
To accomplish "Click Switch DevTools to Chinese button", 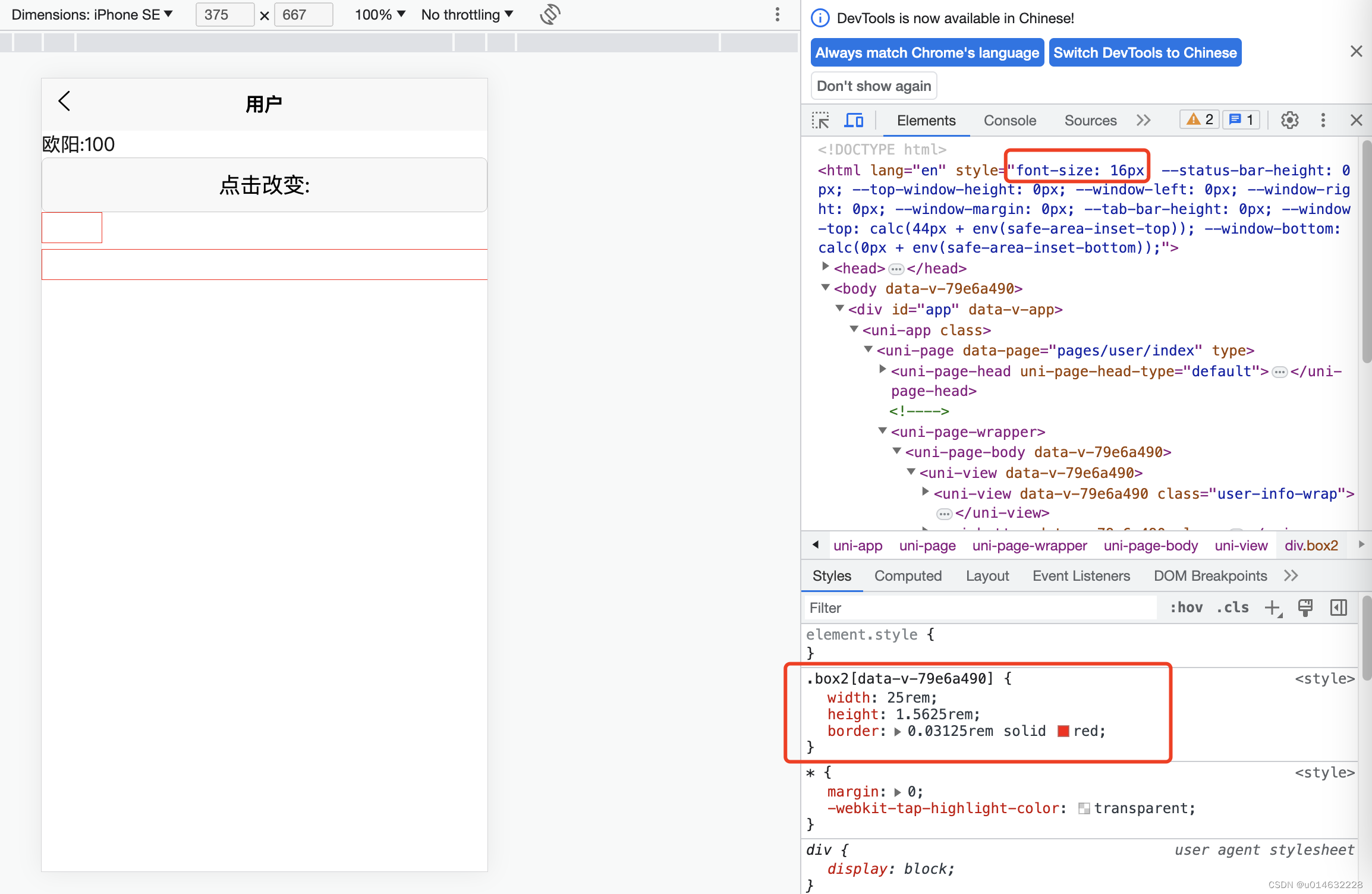I will pyautogui.click(x=1145, y=52).
